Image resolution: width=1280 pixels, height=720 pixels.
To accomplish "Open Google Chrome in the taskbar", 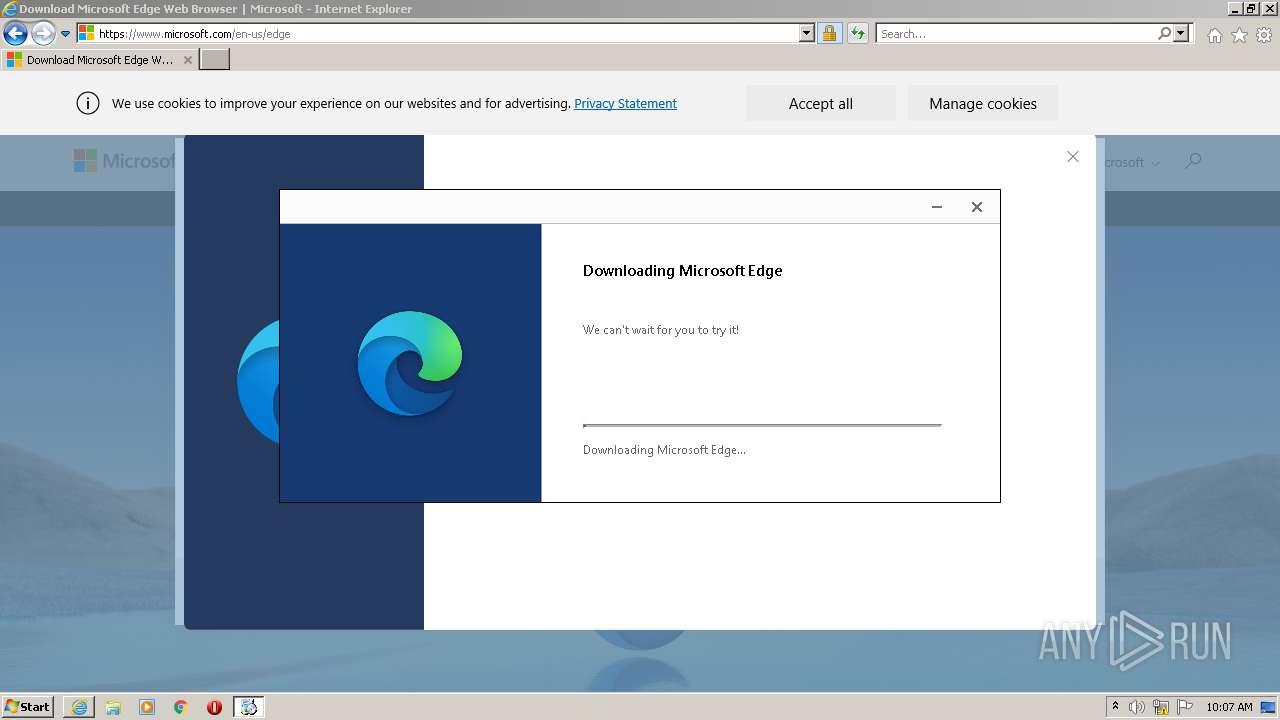I will 181,707.
